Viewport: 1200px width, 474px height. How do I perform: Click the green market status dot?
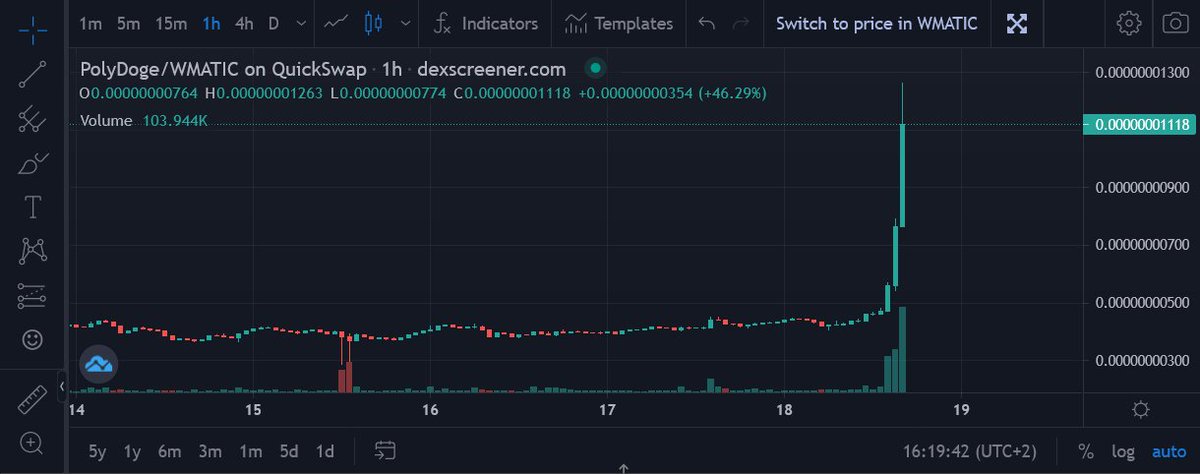(595, 69)
